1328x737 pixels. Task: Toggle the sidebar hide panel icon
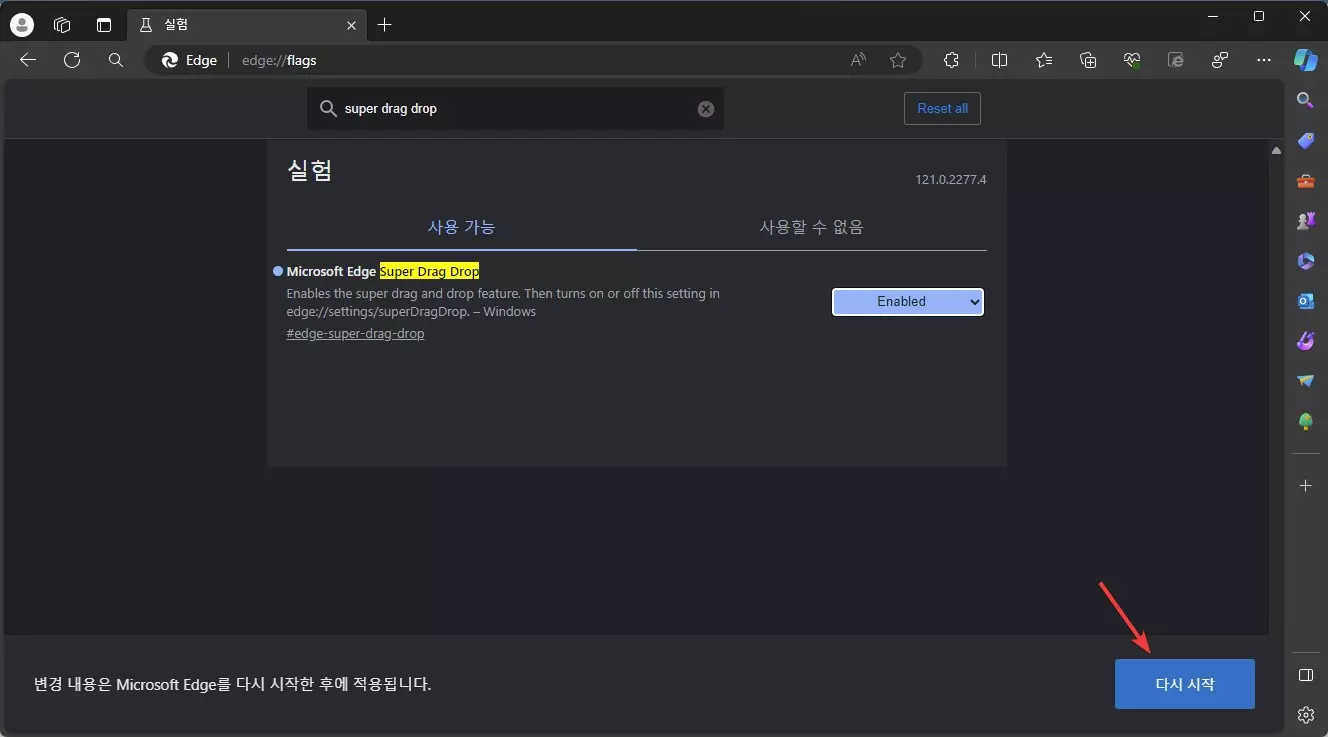(1305, 675)
